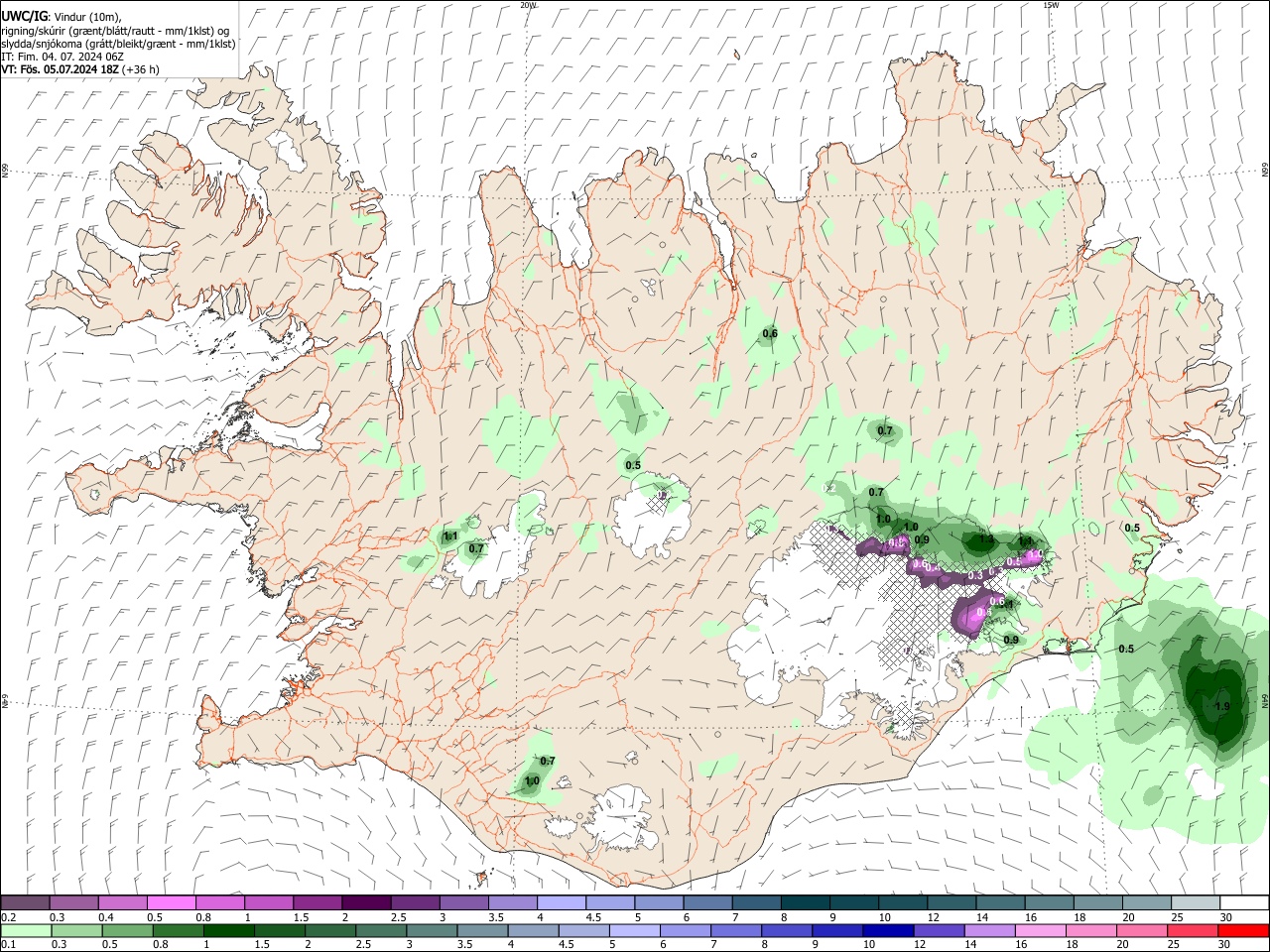Click the 'slydda/snjókoma (grátt/bleikt/grænt' description line
The height and width of the screenshot is (952, 1270).
(x=118, y=44)
